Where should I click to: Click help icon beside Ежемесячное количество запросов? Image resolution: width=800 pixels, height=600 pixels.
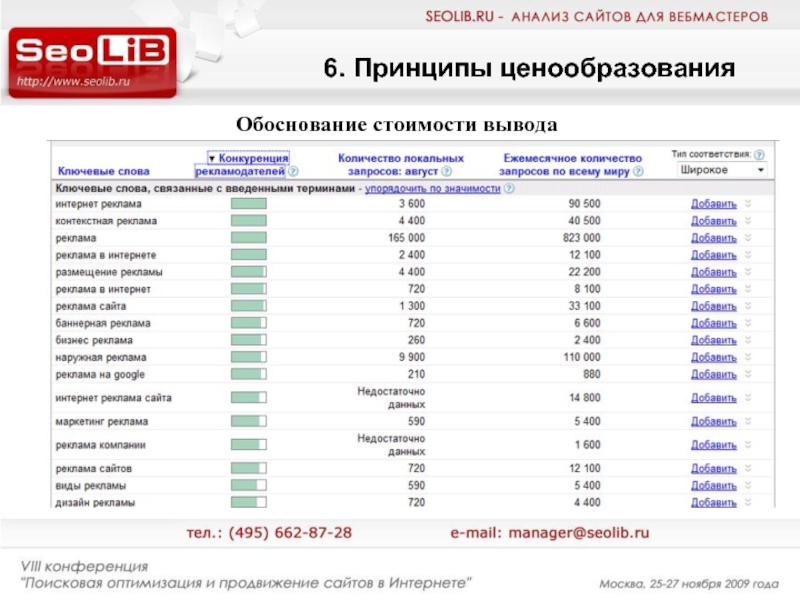[638, 171]
